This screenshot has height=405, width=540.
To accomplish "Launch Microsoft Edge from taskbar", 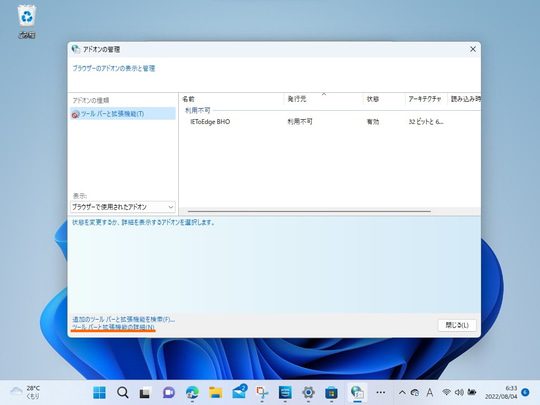I will tap(192, 392).
